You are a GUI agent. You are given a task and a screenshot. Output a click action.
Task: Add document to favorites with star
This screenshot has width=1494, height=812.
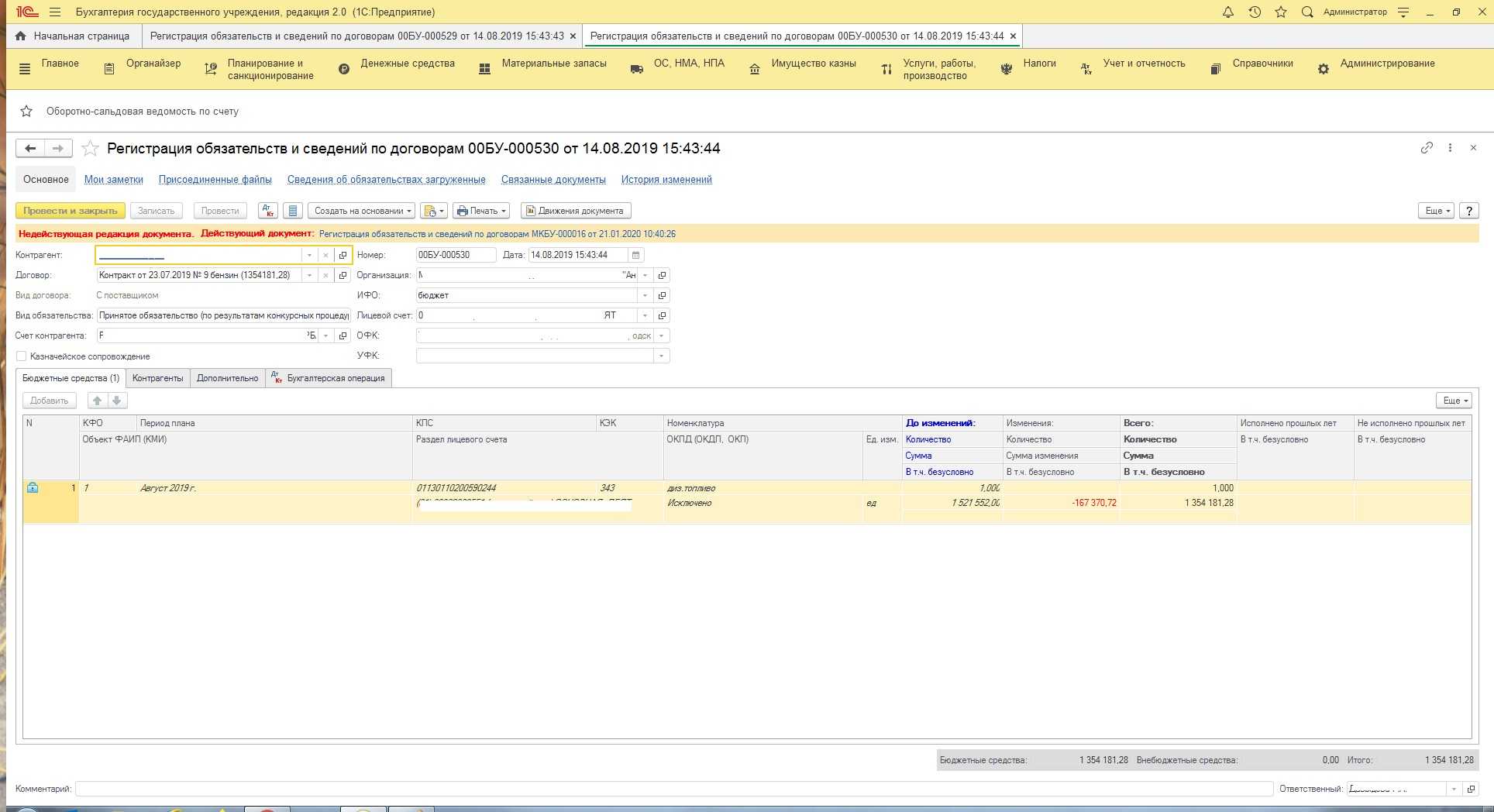pos(90,148)
